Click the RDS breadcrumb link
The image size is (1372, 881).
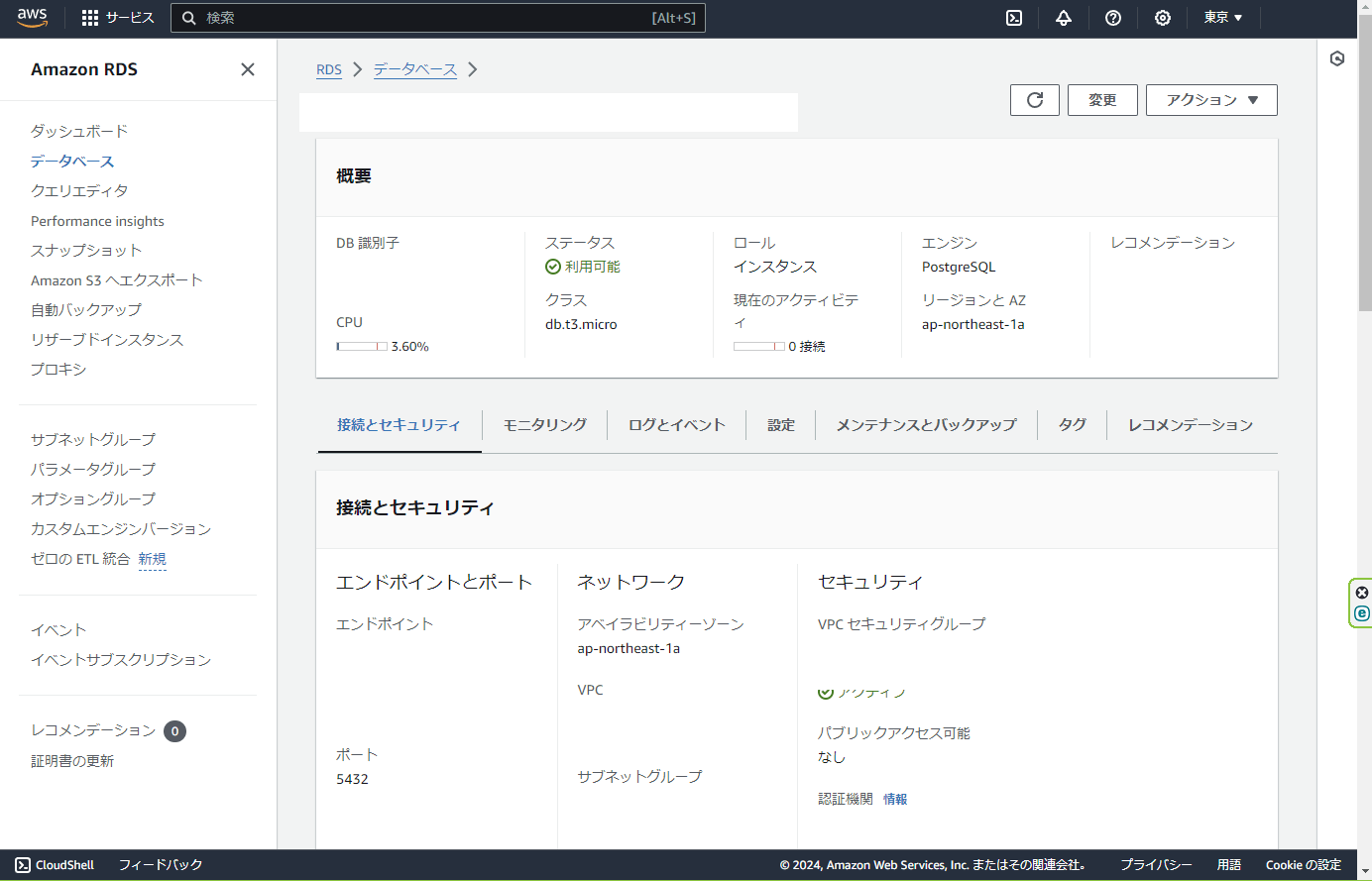pyautogui.click(x=329, y=69)
